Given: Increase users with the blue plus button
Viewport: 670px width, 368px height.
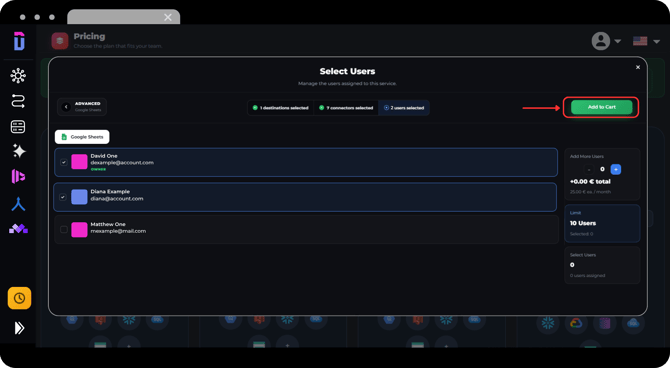Looking at the screenshot, I should (616, 169).
